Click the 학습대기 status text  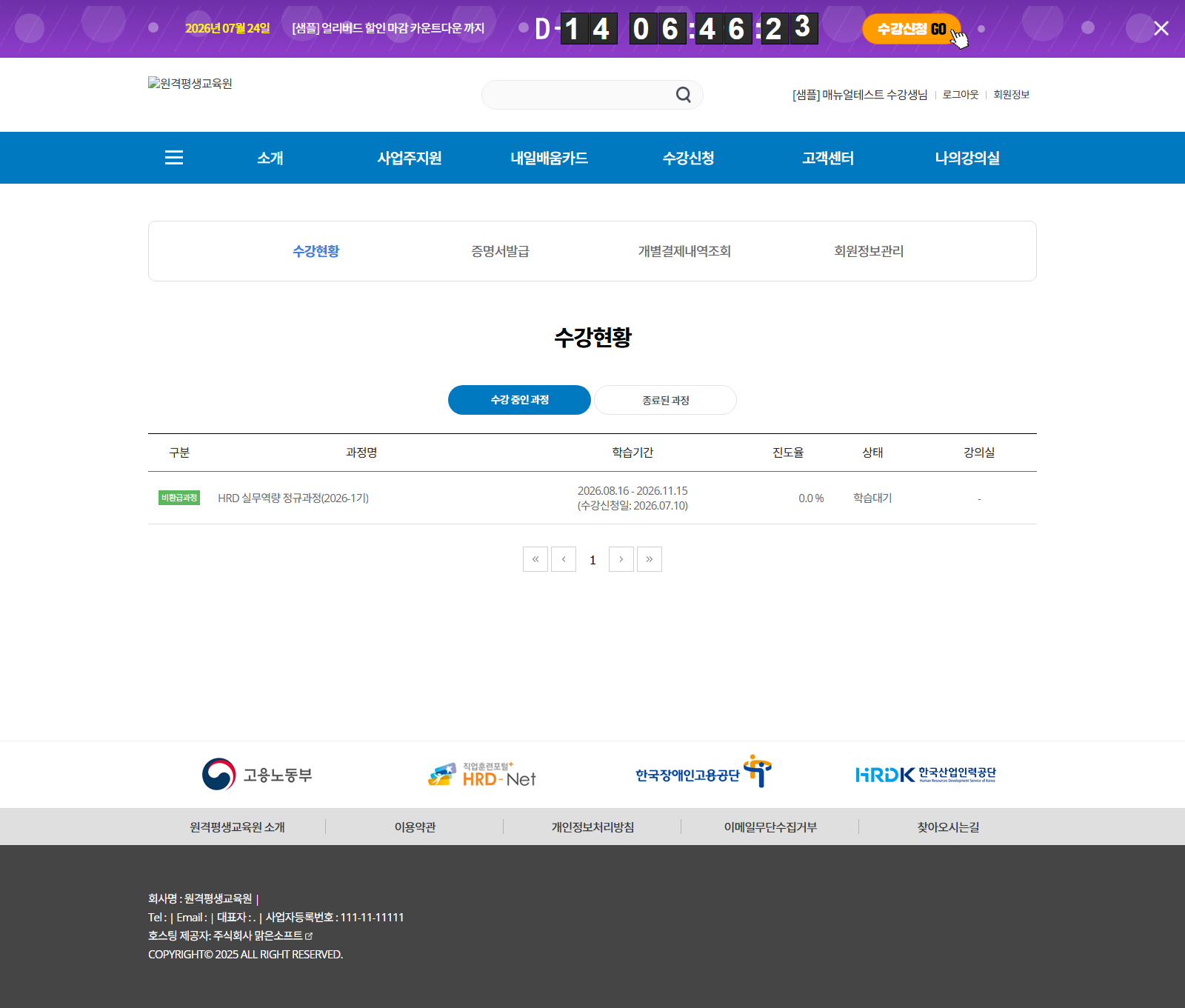(x=872, y=498)
